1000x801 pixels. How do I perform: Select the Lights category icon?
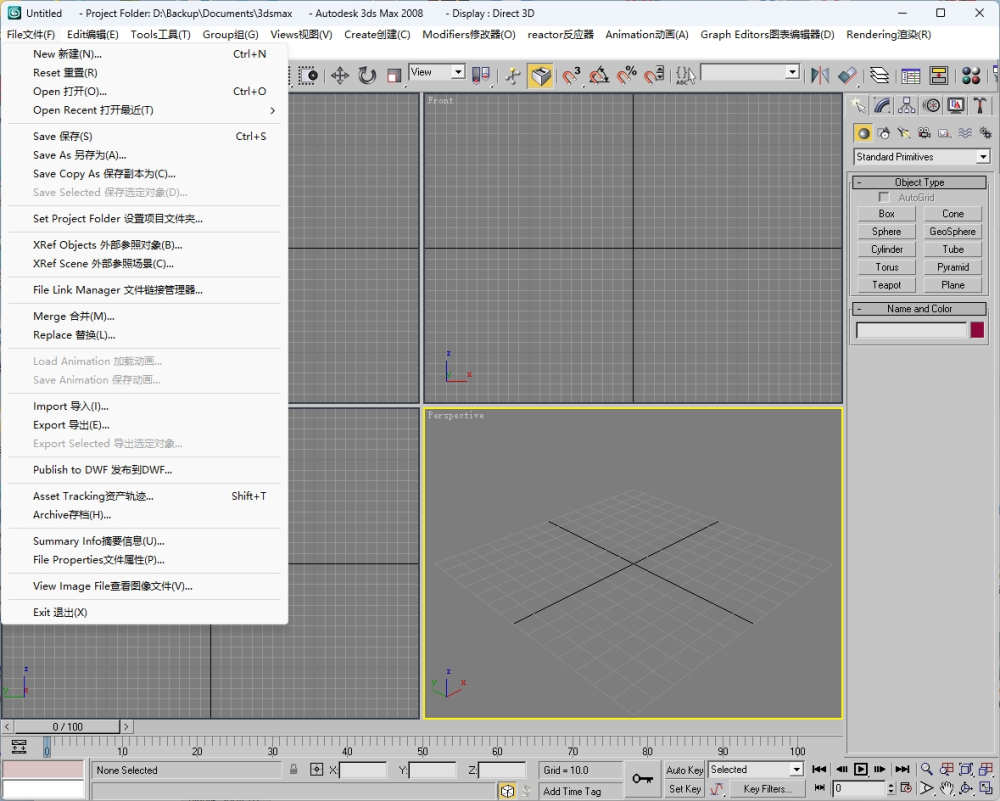(904, 133)
